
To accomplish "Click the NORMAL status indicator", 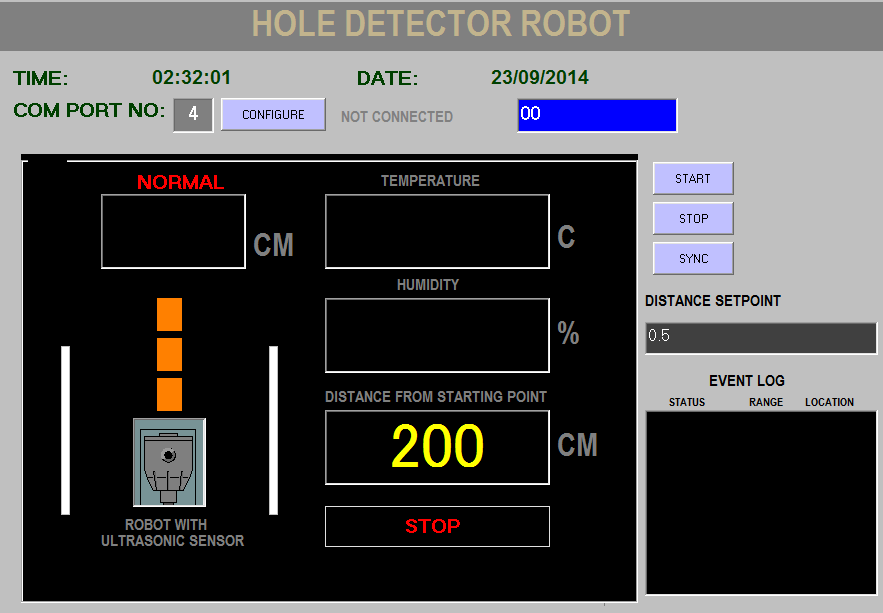I will point(181,182).
